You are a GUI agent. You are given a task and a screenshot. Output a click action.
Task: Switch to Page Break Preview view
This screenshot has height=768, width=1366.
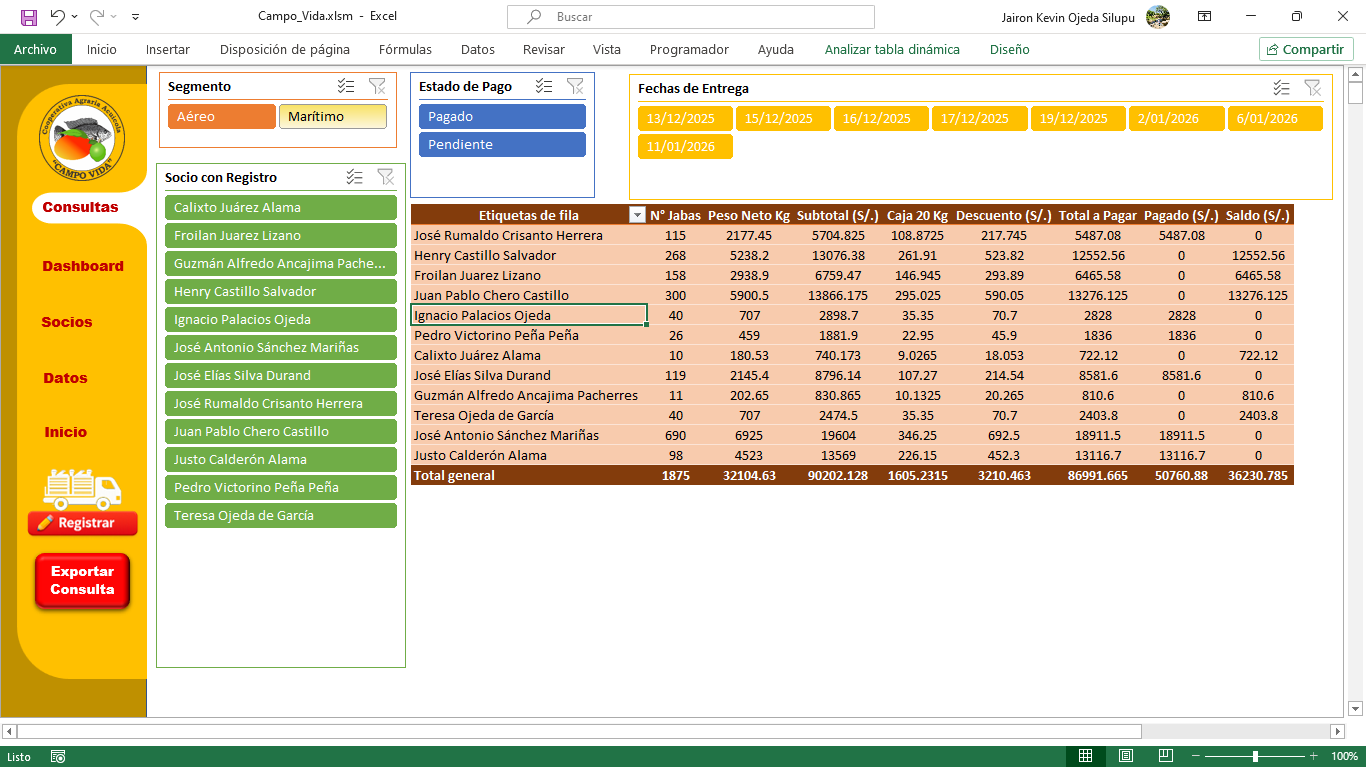tap(1165, 756)
